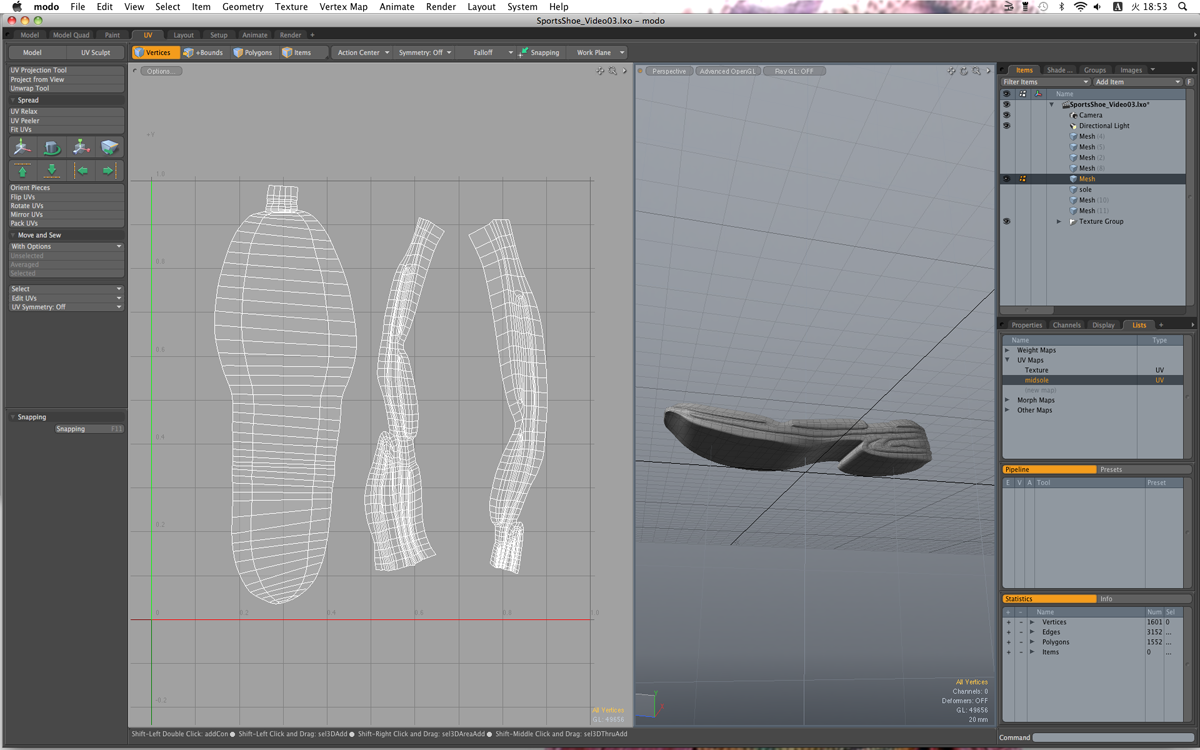Click the rotate view icon in Perspective viewport
Viewport: 1200px width, 750px height.
[x=964, y=71]
